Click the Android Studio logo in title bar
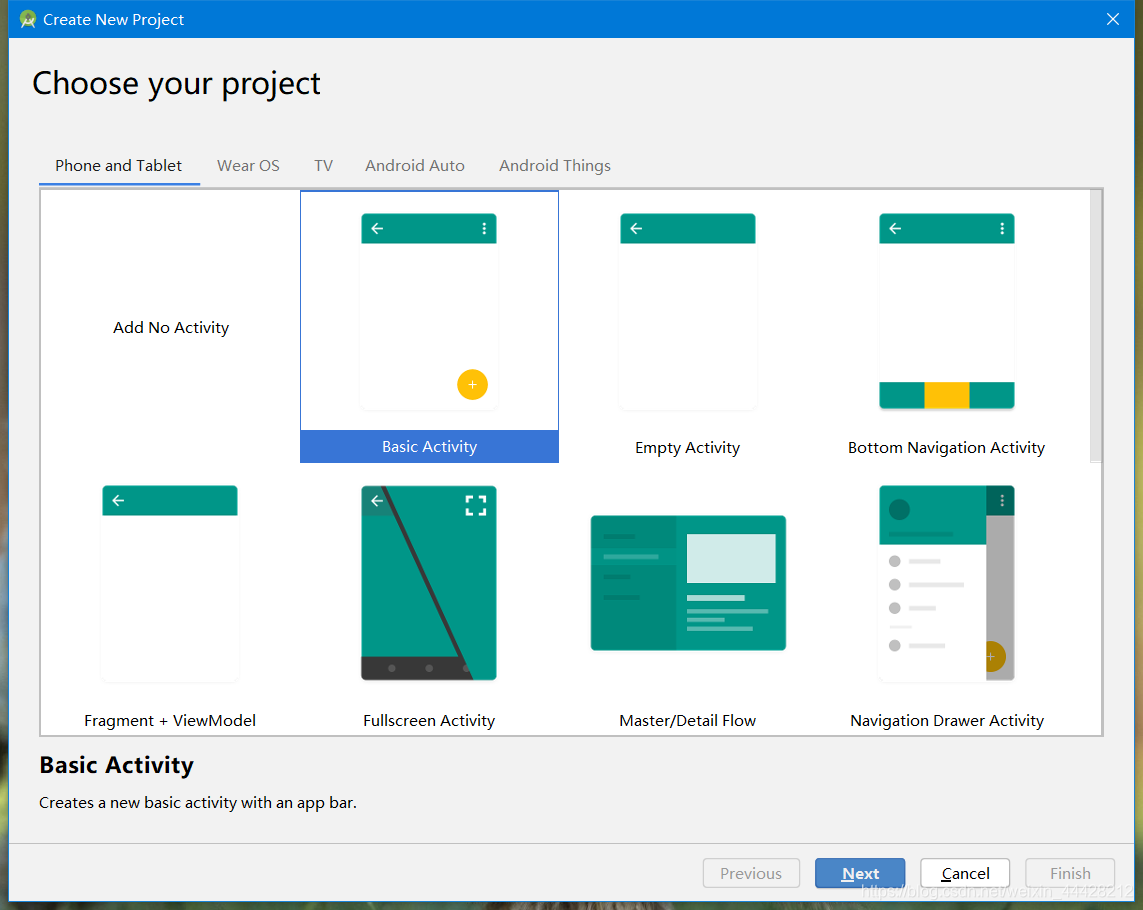 [28, 20]
